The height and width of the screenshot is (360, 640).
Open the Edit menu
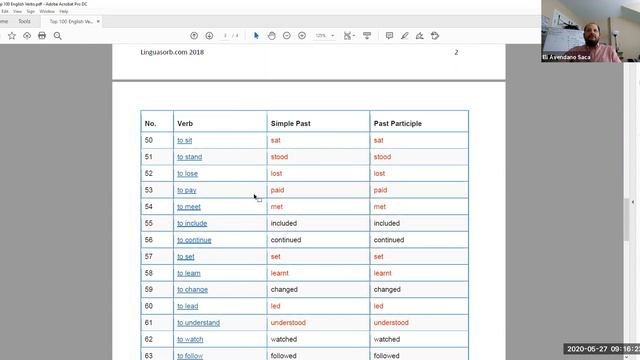tap(4, 11)
